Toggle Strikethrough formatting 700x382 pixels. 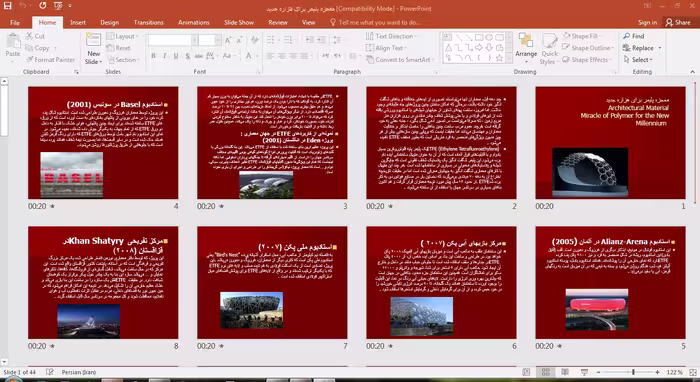pos(199,56)
